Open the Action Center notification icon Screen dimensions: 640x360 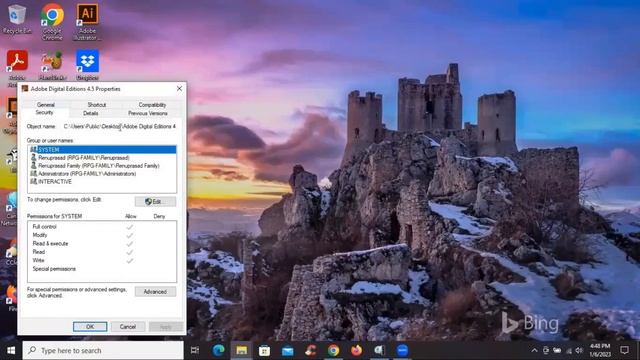click(x=624, y=350)
